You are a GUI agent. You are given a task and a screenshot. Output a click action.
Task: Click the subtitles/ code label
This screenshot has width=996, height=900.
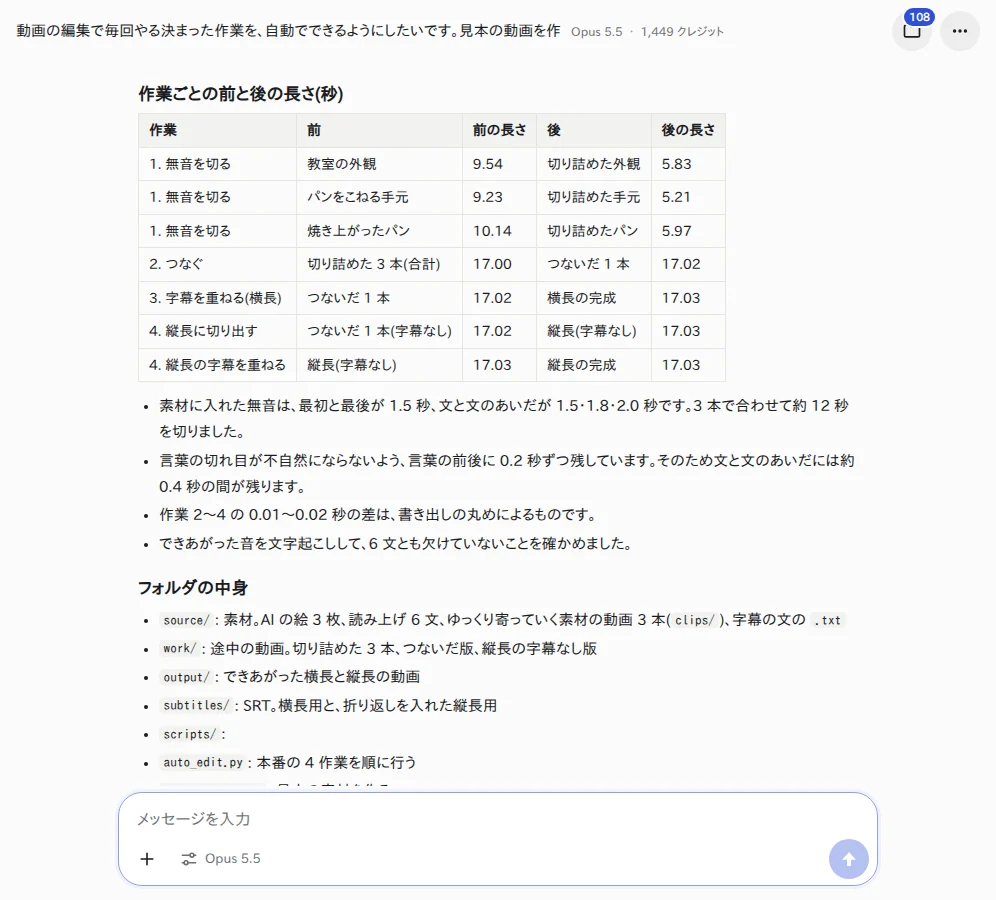tap(196, 706)
